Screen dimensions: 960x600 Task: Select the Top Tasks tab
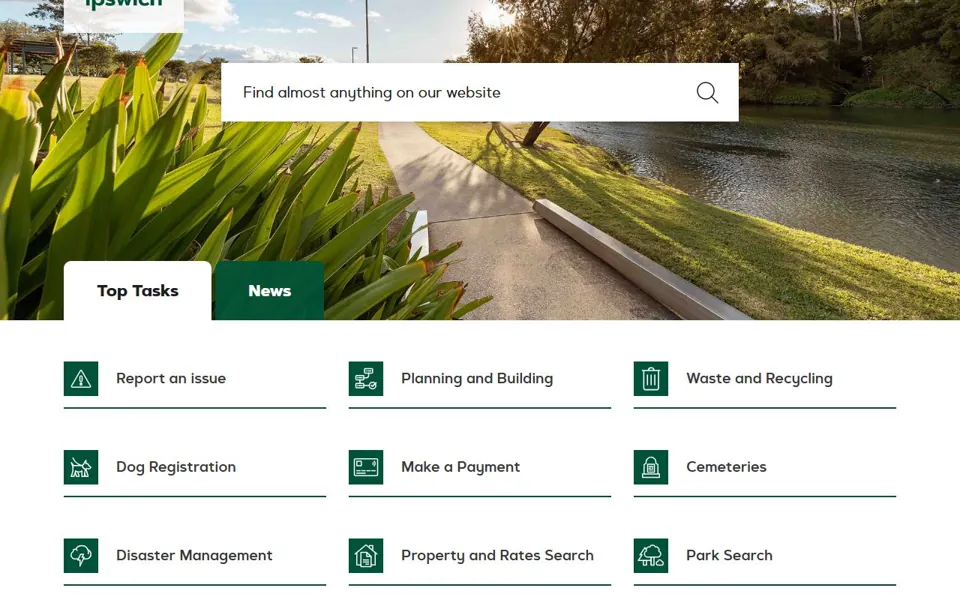pos(138,291)
